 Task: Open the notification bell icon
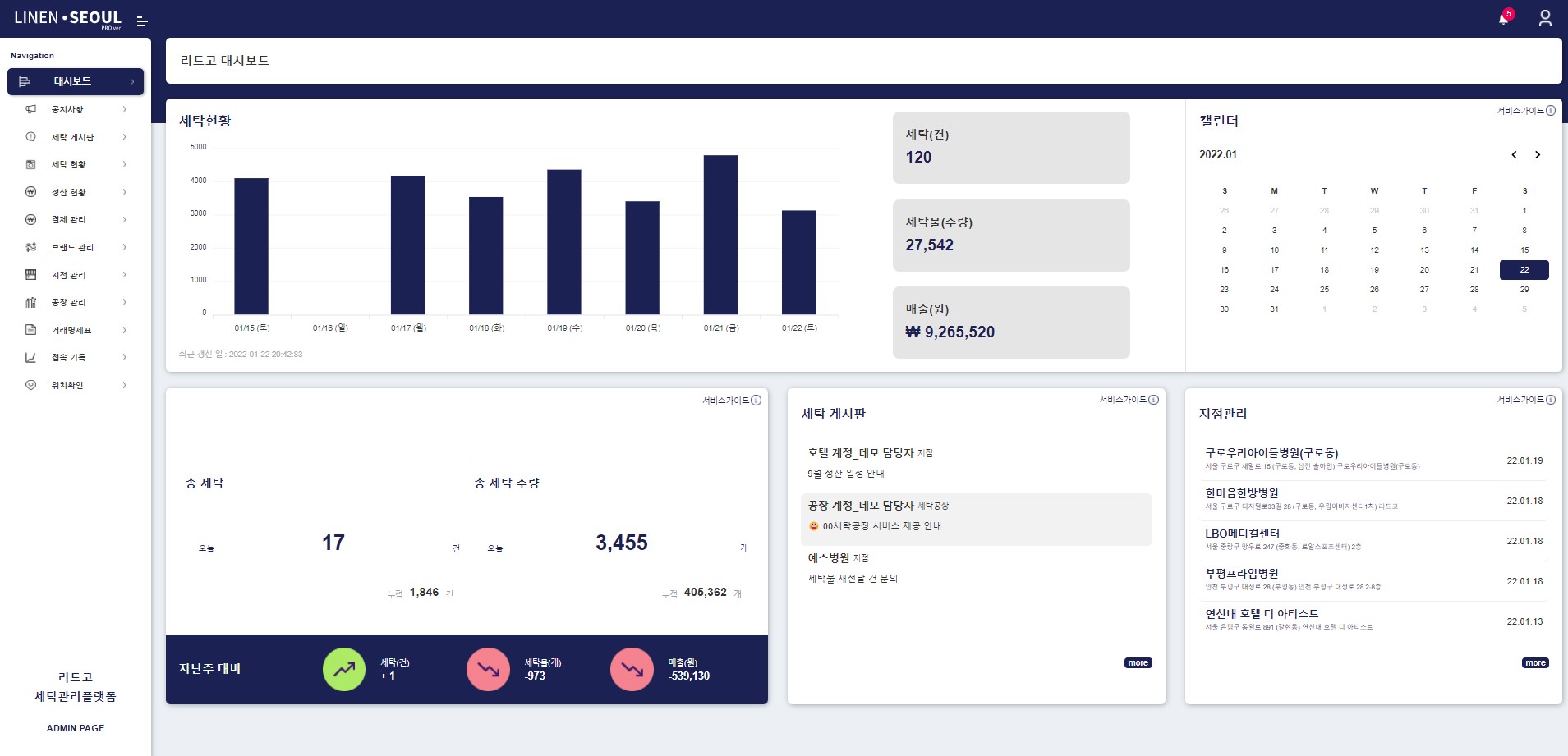pyautogui.click(x=1504, y=18)
